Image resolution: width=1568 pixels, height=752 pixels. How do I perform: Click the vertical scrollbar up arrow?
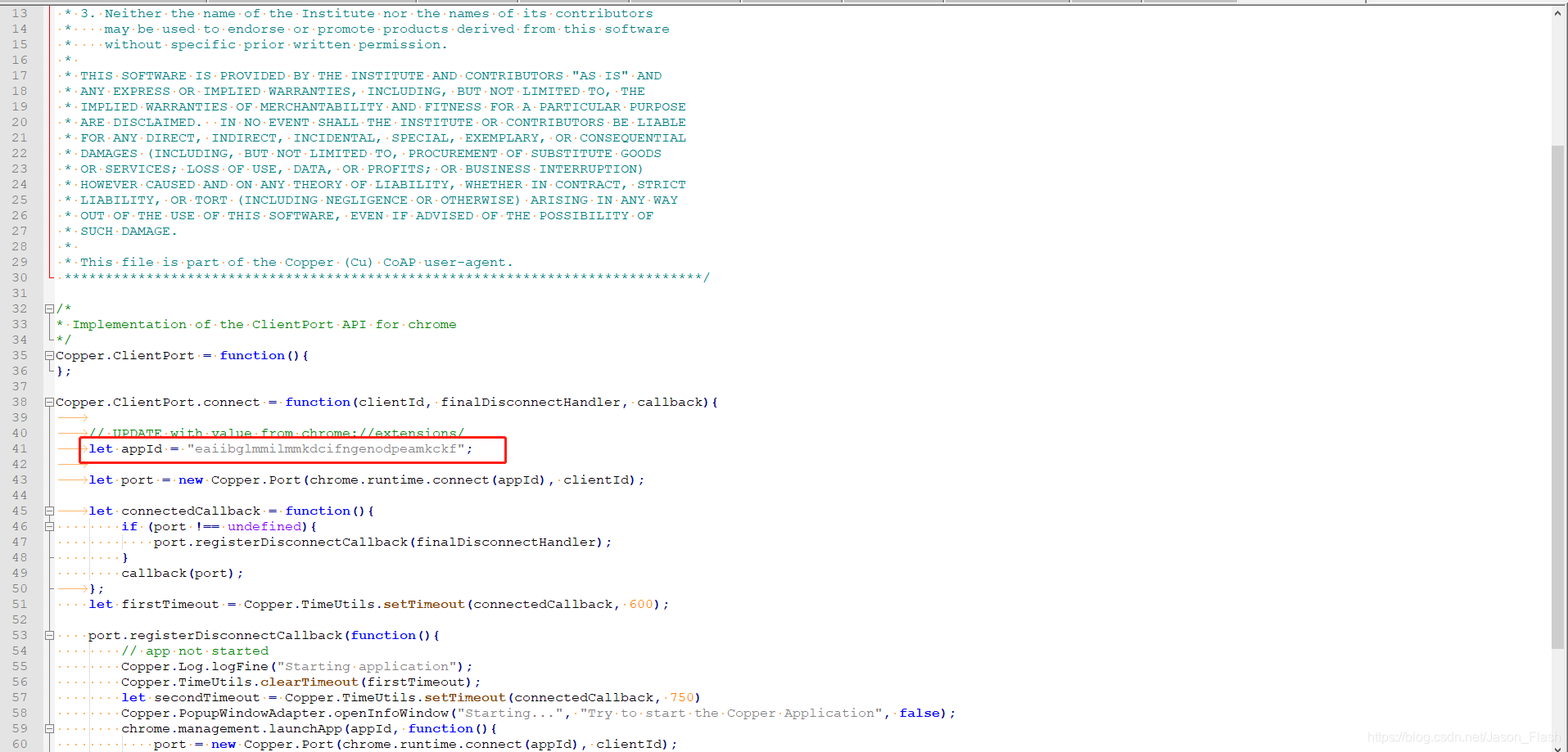click(x=1558, y=14)
